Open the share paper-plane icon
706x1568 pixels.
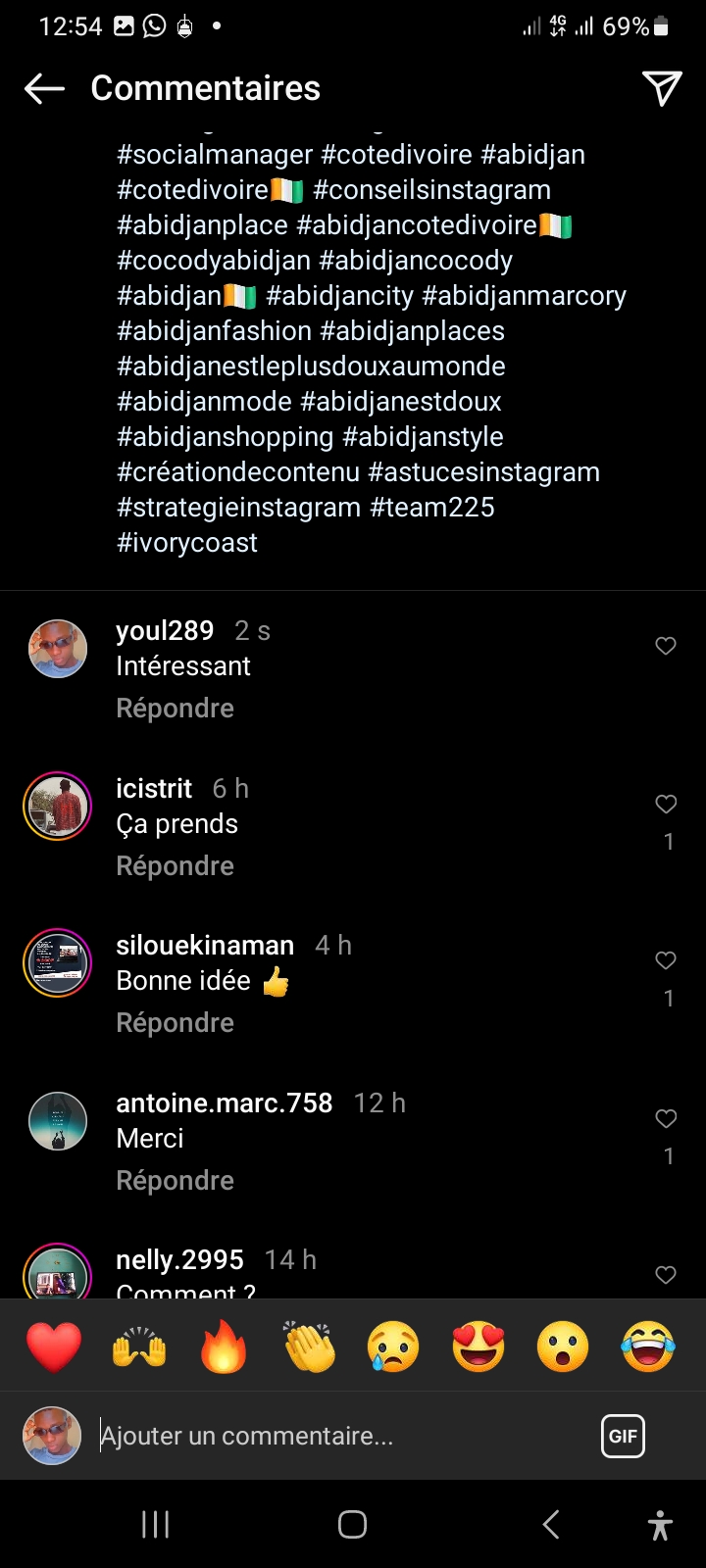coord(662,88)
